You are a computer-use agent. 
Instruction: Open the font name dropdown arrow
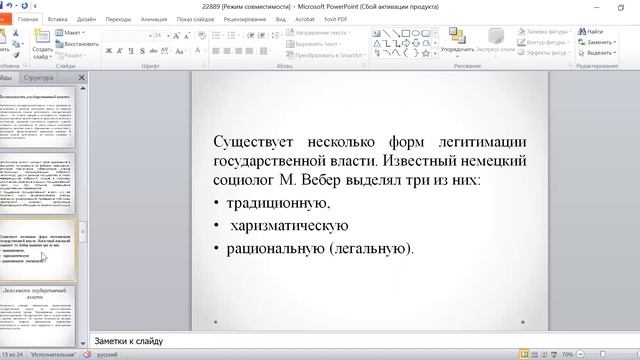click(150, 36)
